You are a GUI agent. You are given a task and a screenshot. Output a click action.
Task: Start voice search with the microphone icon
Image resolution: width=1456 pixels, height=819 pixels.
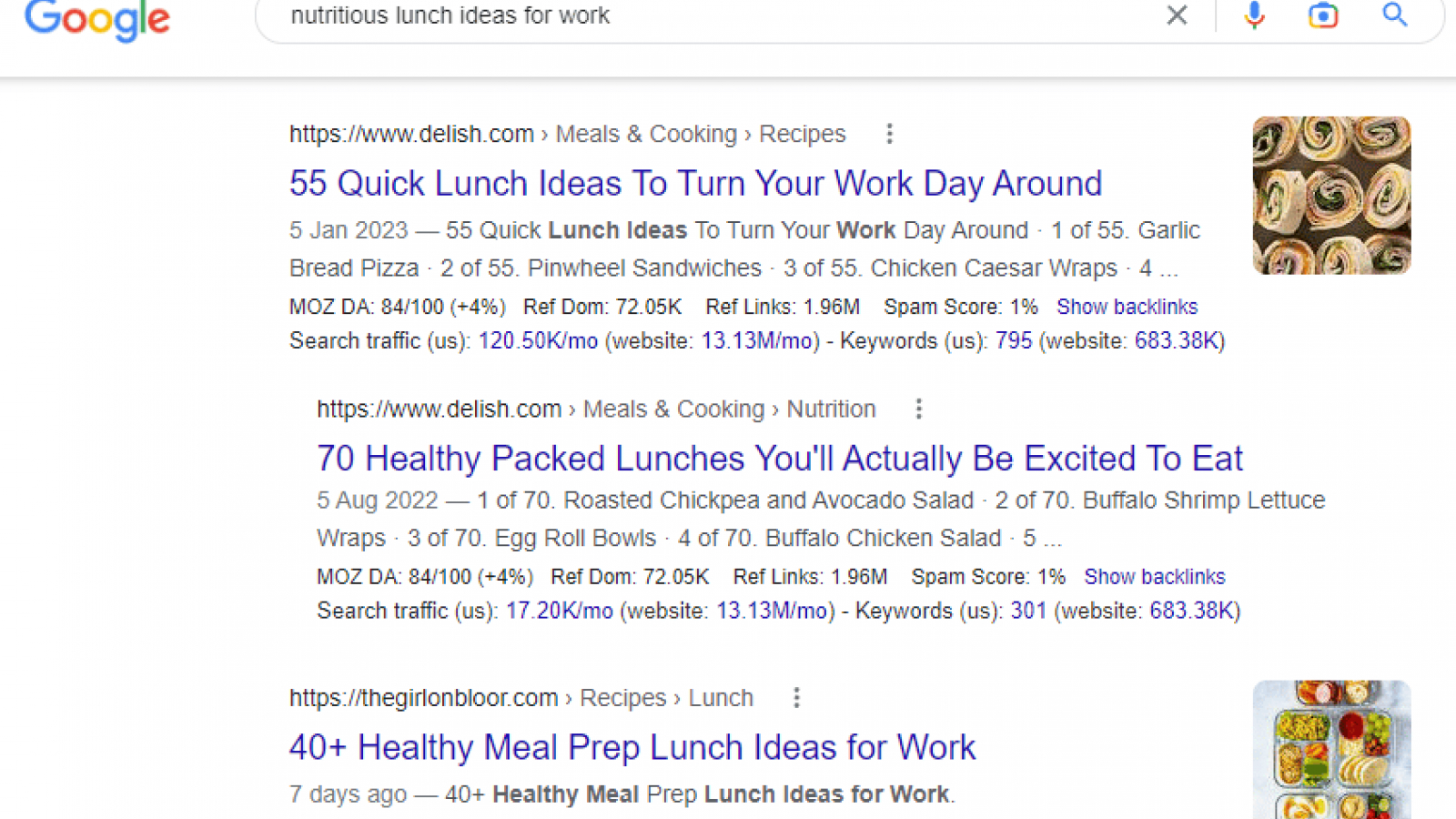[x=1254, y=15]
